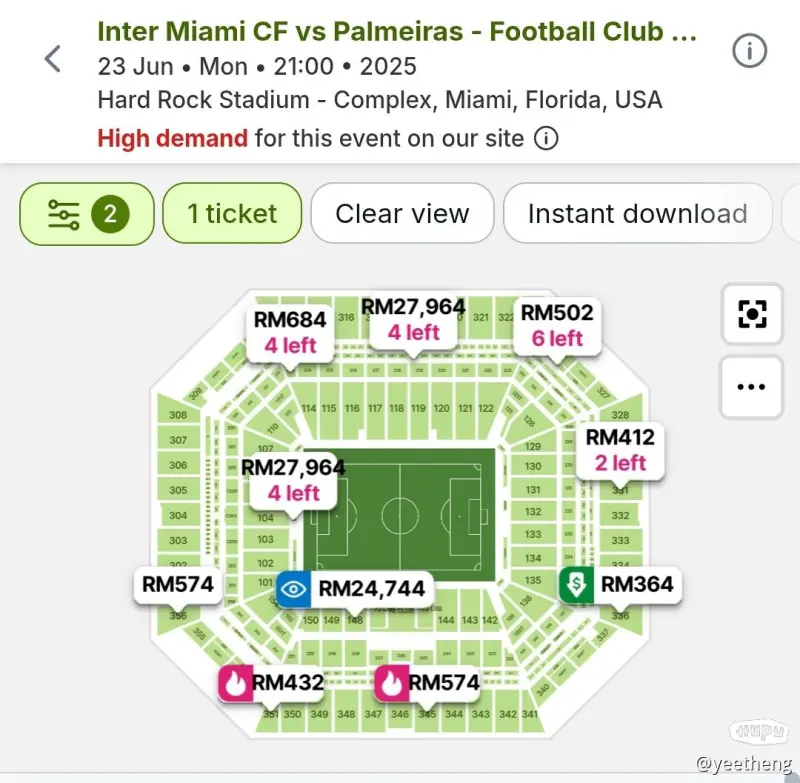The height and width of the screenshot is (783, 800).
Task: Select section 305 on the stadium map
Action: [178, 490]
